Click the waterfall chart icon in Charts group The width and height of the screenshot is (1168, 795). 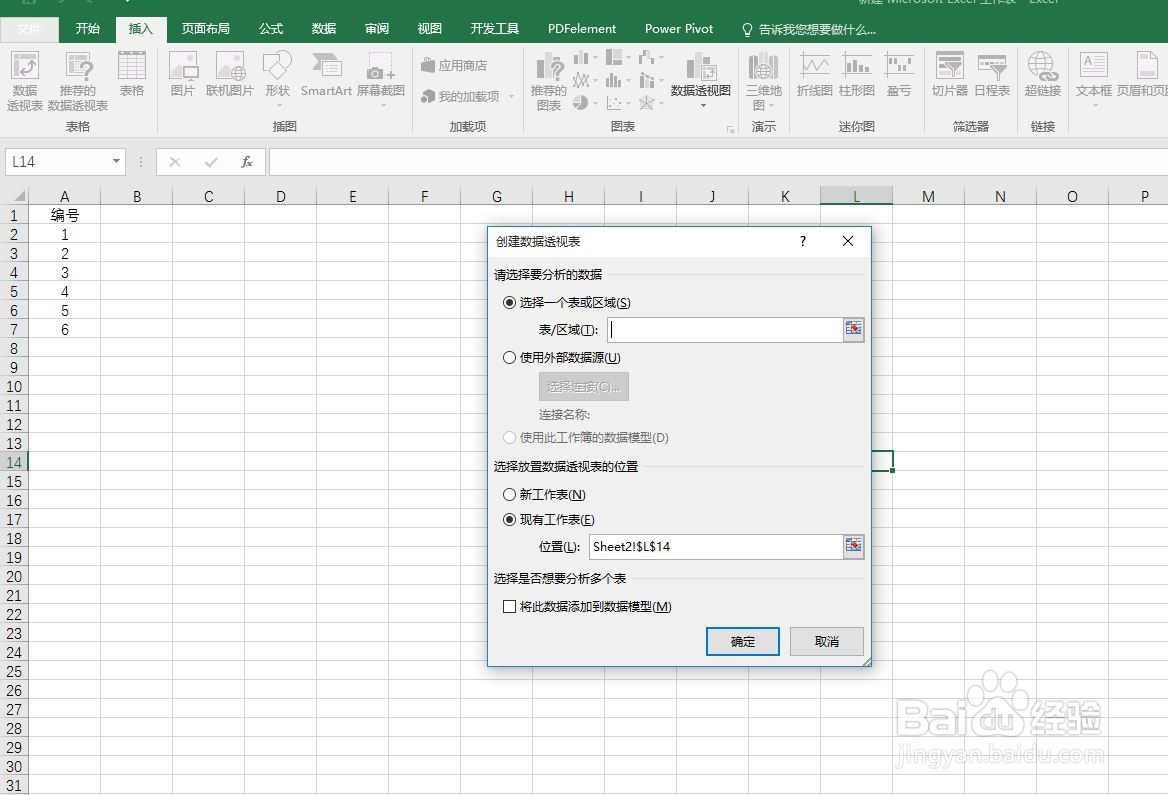pyautogui.click(x=646, y=58)
